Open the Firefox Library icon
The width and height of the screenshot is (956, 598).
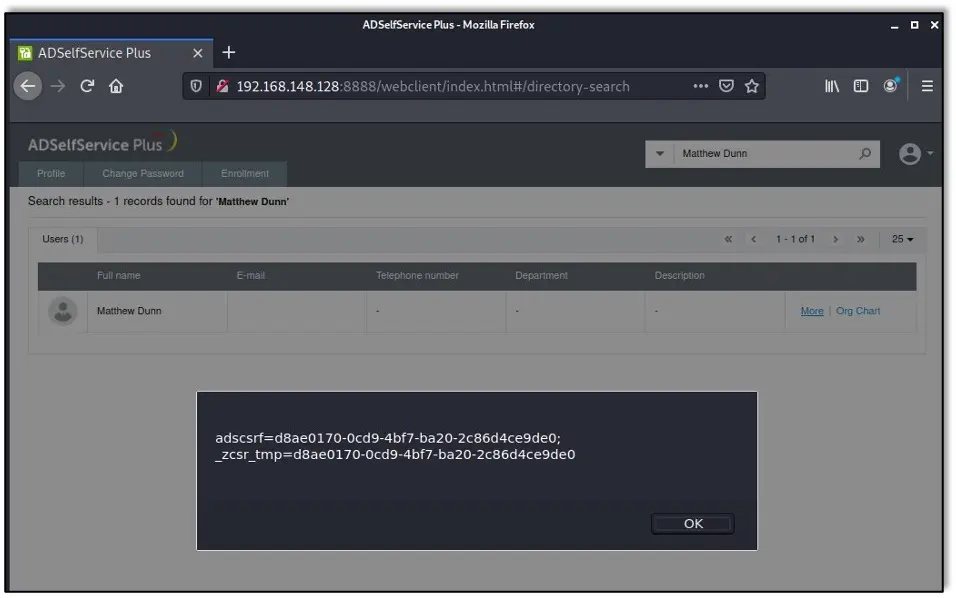coord(830,86)
